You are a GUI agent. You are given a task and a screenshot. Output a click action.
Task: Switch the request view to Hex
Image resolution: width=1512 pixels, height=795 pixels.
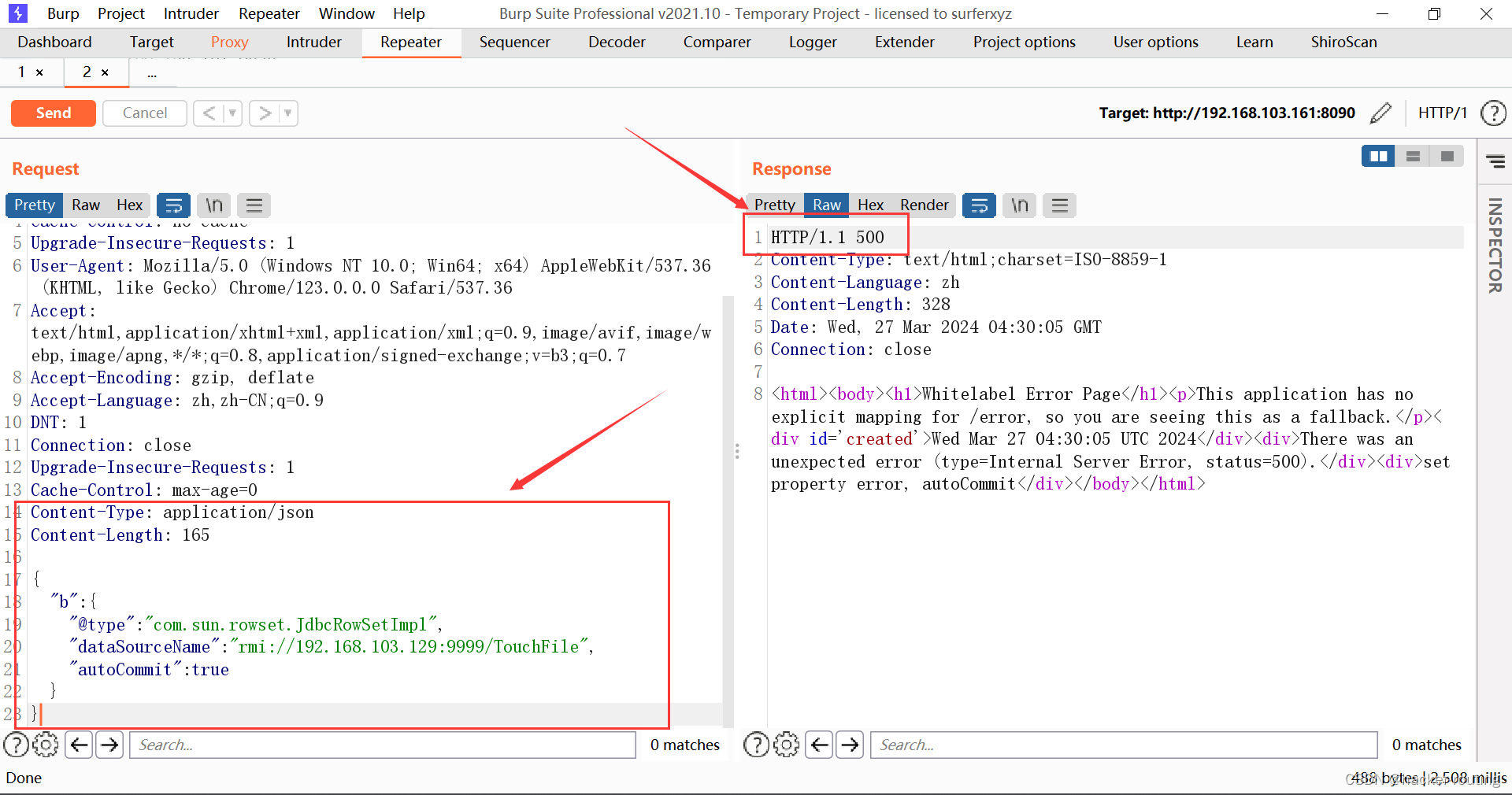[129, 205]
